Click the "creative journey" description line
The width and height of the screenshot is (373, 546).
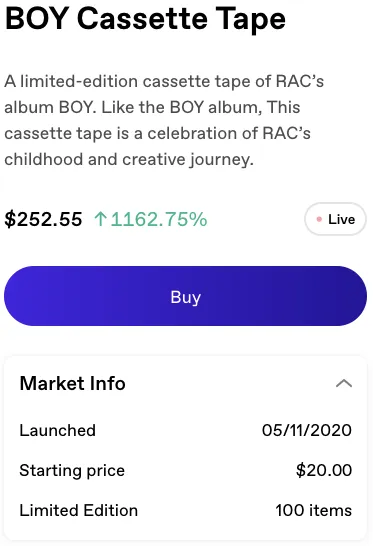click(129, 159)
